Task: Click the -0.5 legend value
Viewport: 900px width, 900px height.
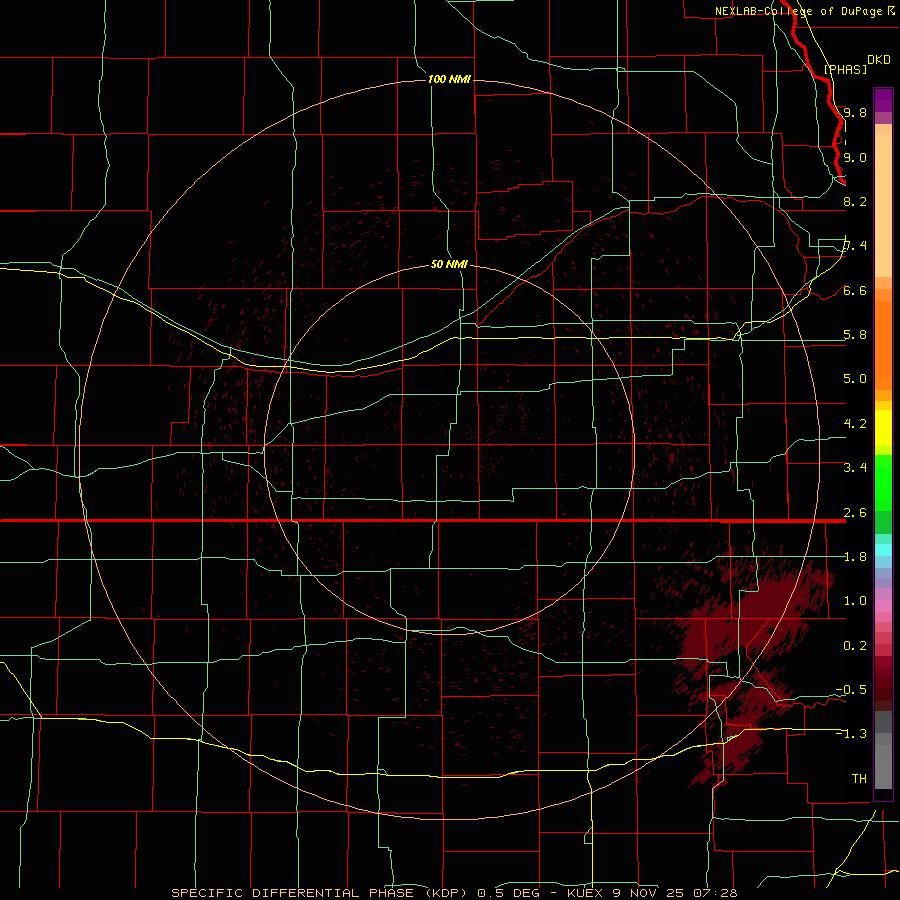Action: [851, 690]
